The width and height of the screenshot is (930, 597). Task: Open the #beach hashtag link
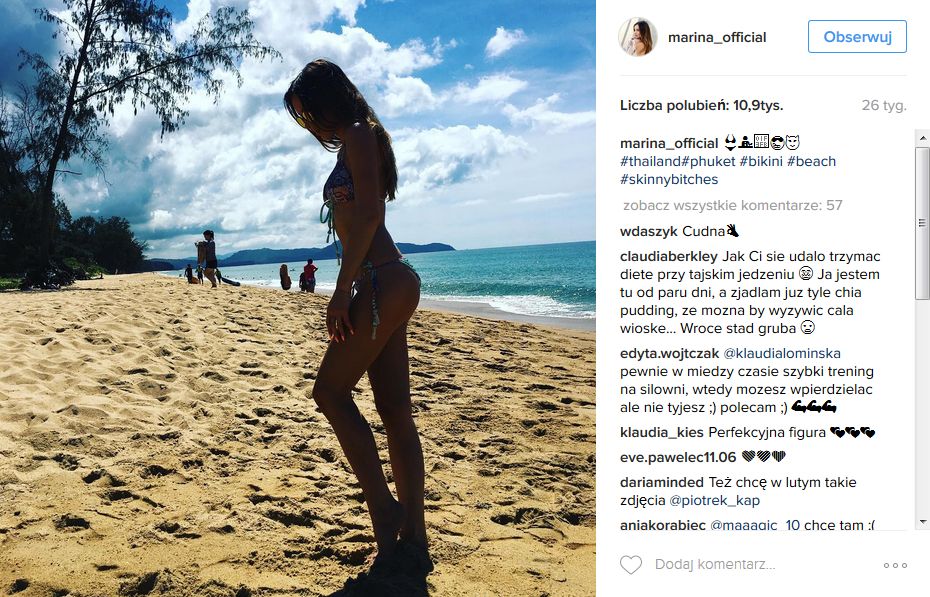click(x=811, y=161)
